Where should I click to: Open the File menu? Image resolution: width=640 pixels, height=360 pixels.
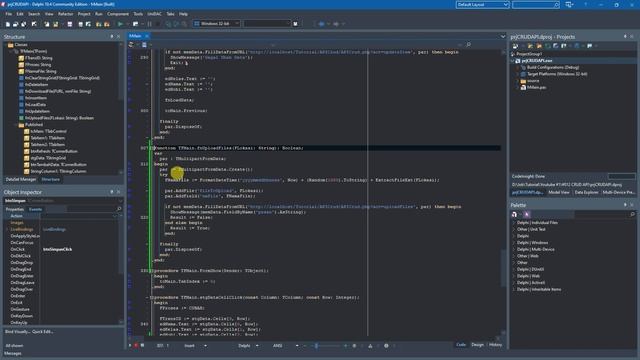pos(9,14)
